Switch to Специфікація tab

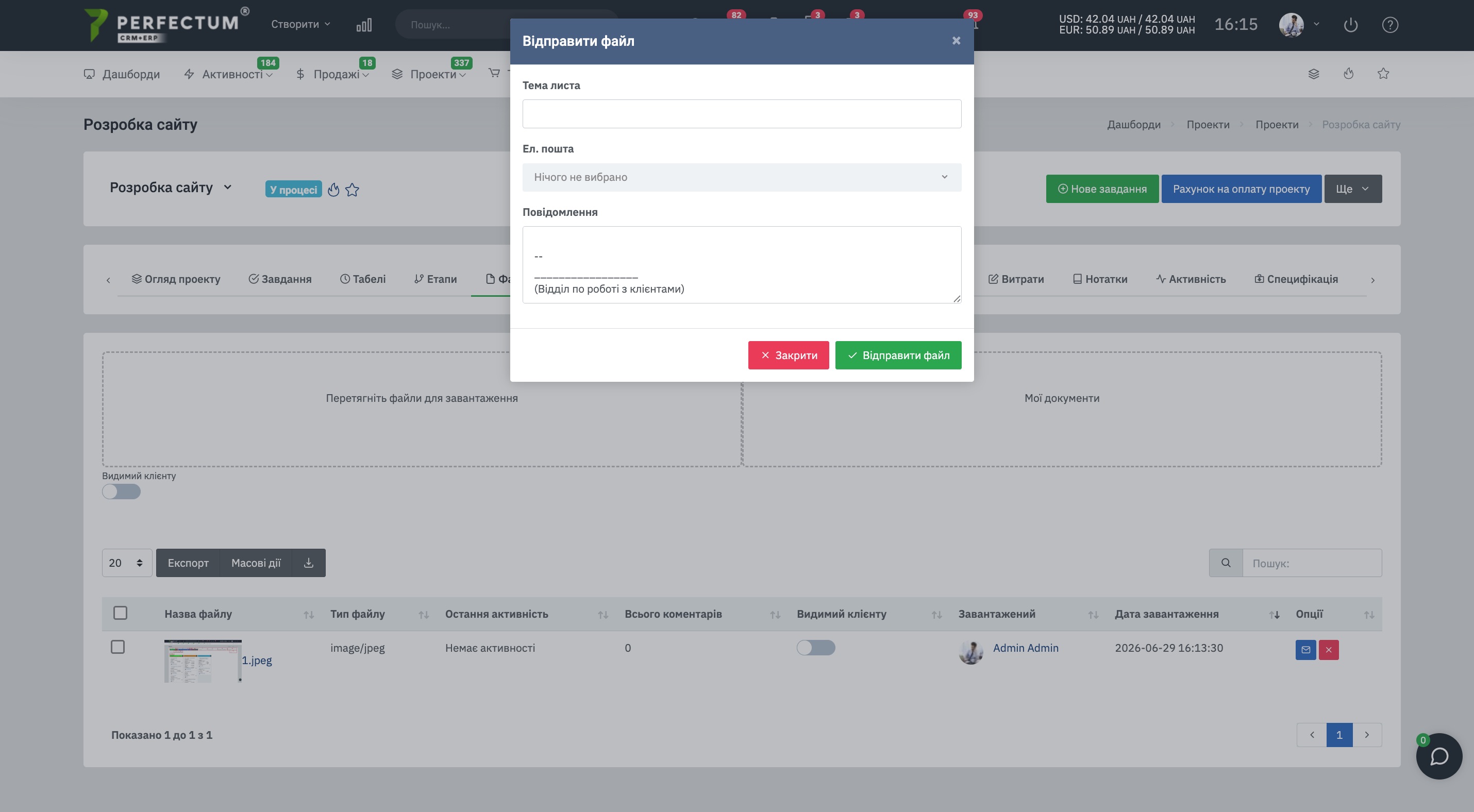[1296, 279]
